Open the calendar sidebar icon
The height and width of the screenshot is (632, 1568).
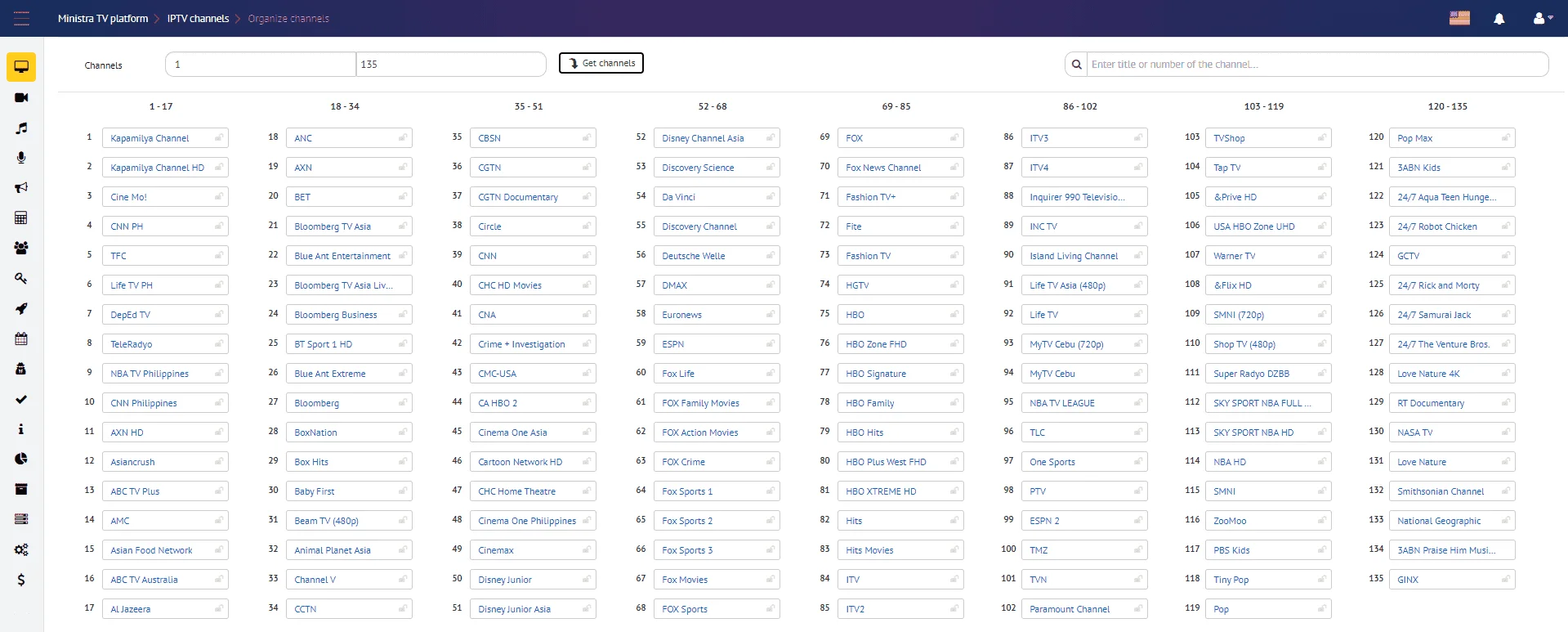tap(21, 338)
